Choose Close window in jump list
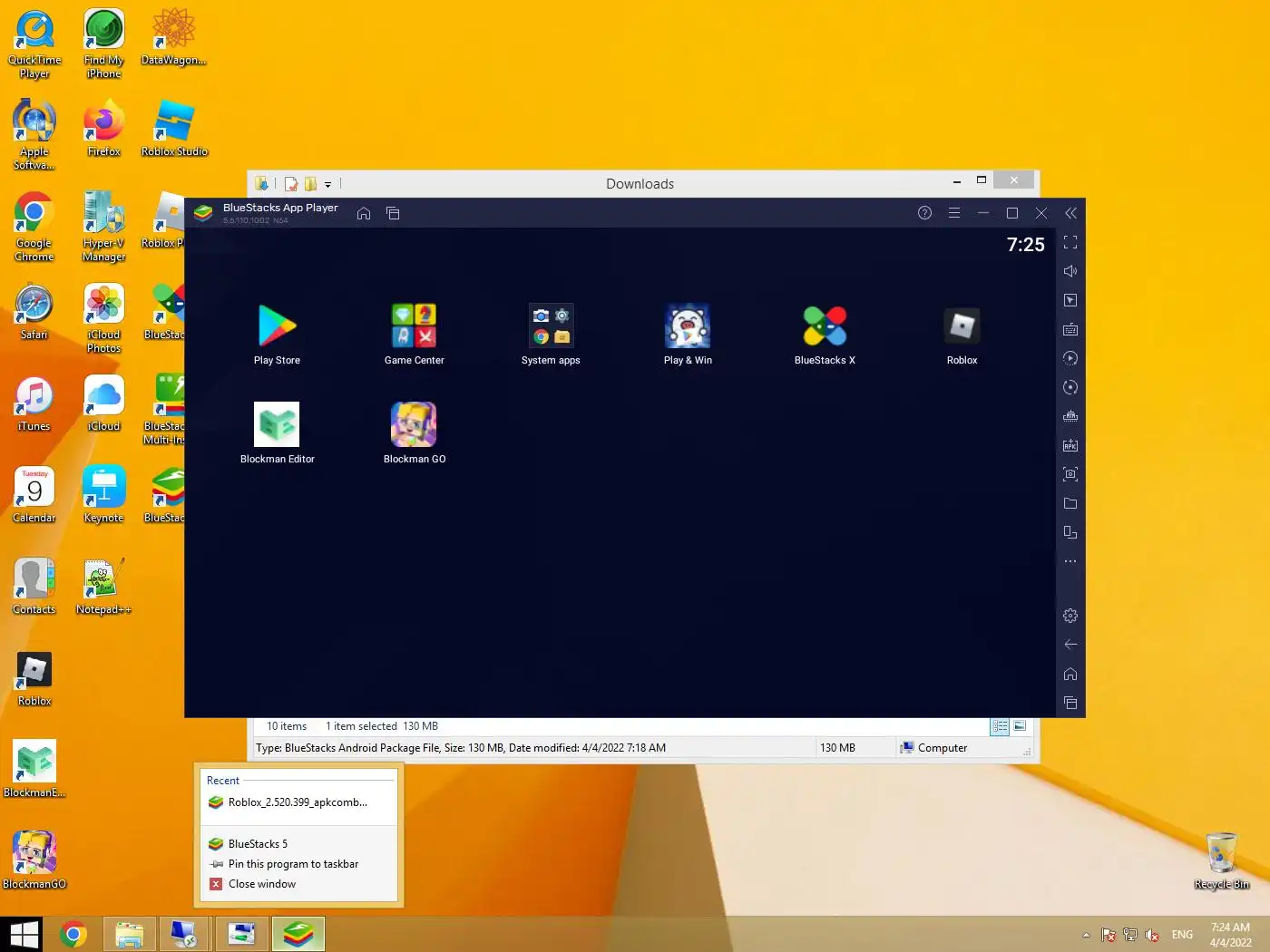The height and width of the screenshot is (952, 1270). point(298,884)
